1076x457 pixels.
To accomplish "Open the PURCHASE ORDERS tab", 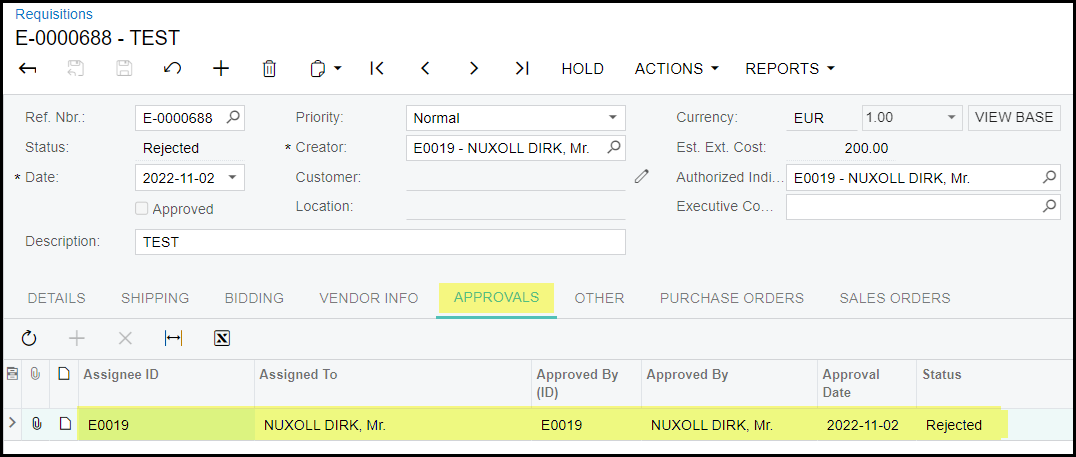I will [731, 298].
